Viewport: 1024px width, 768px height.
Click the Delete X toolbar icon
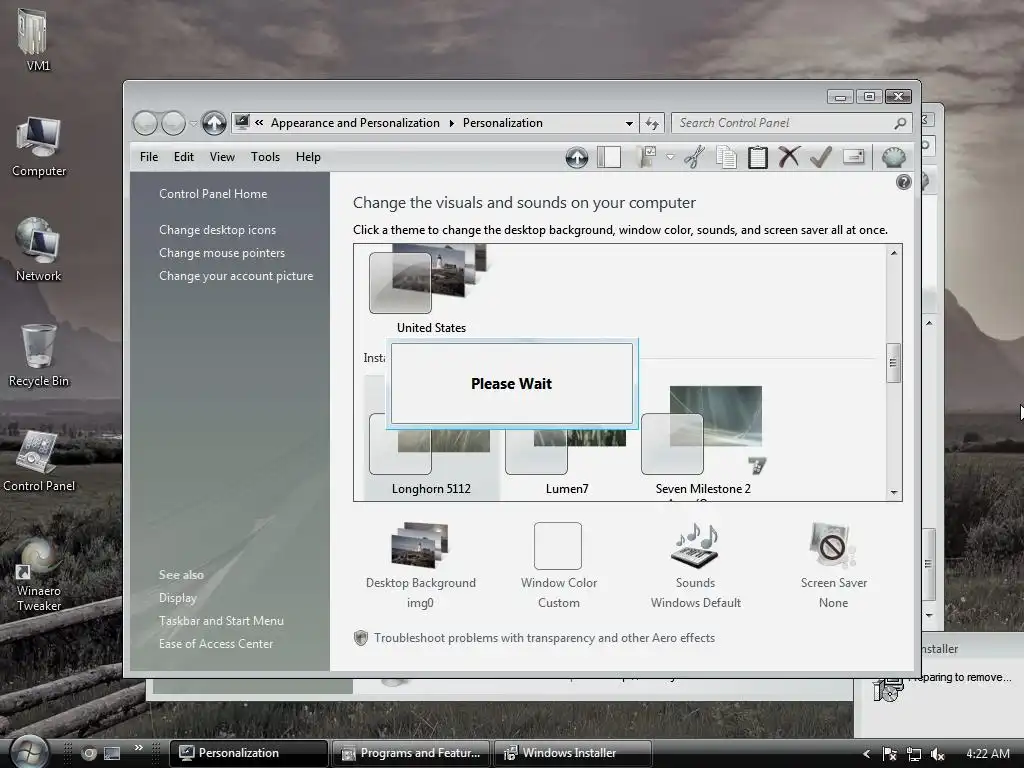pyautogui.click(x=789, y=157)
